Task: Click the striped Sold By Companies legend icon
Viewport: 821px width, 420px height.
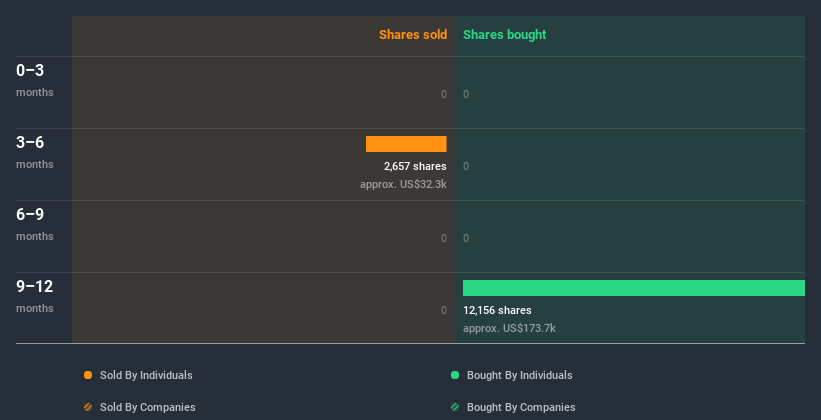Action: coord(88,407)
